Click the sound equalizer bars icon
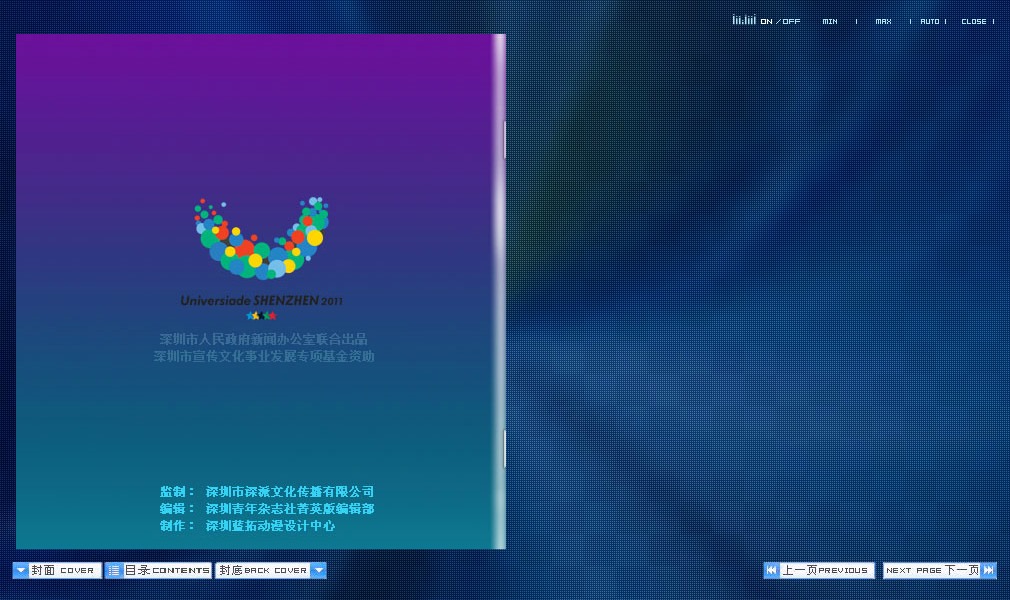This screenshot has height=600, width=1010. pos(744,20)
